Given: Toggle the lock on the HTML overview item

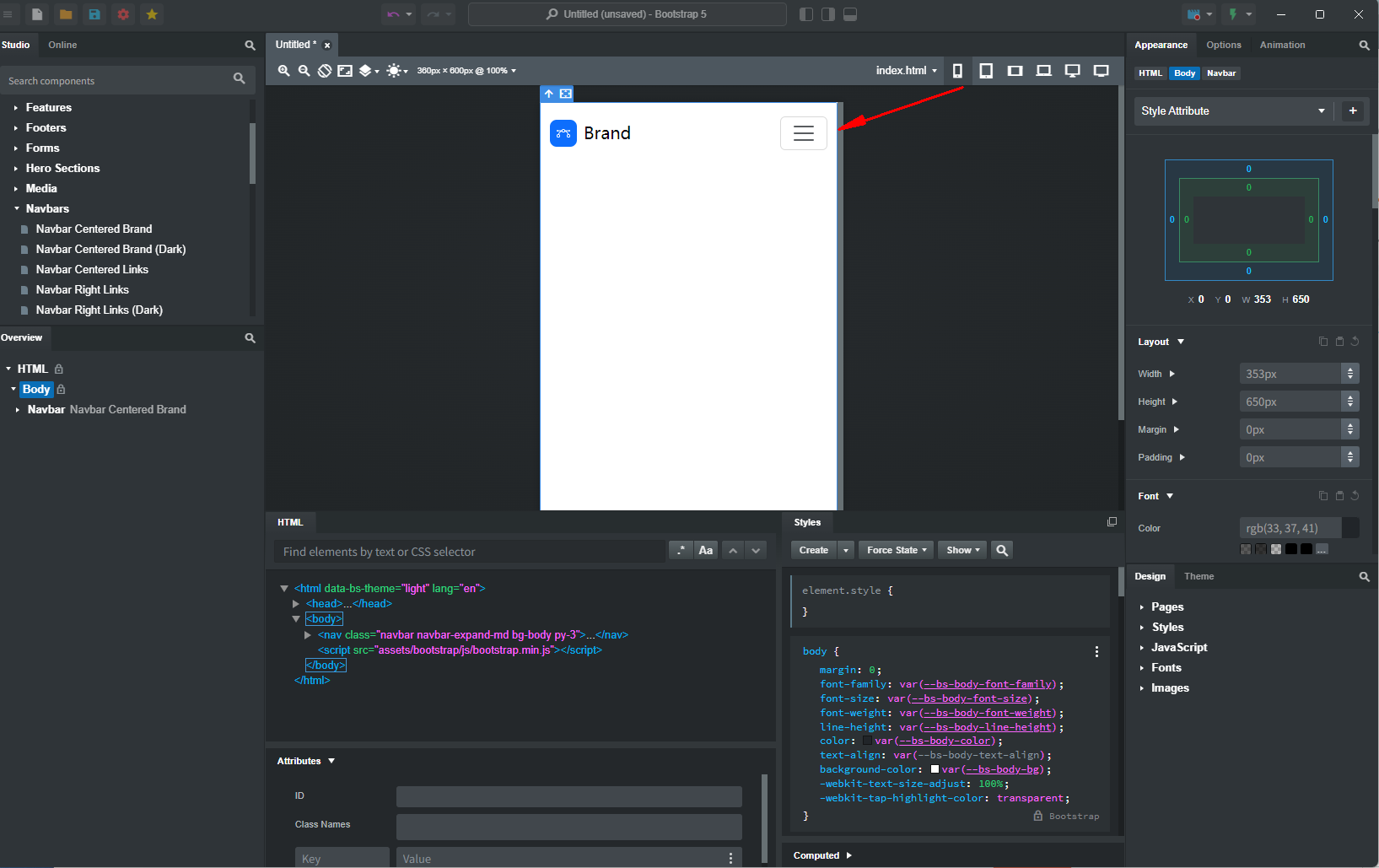Looking at the screenshot, I should click(59, 369).
